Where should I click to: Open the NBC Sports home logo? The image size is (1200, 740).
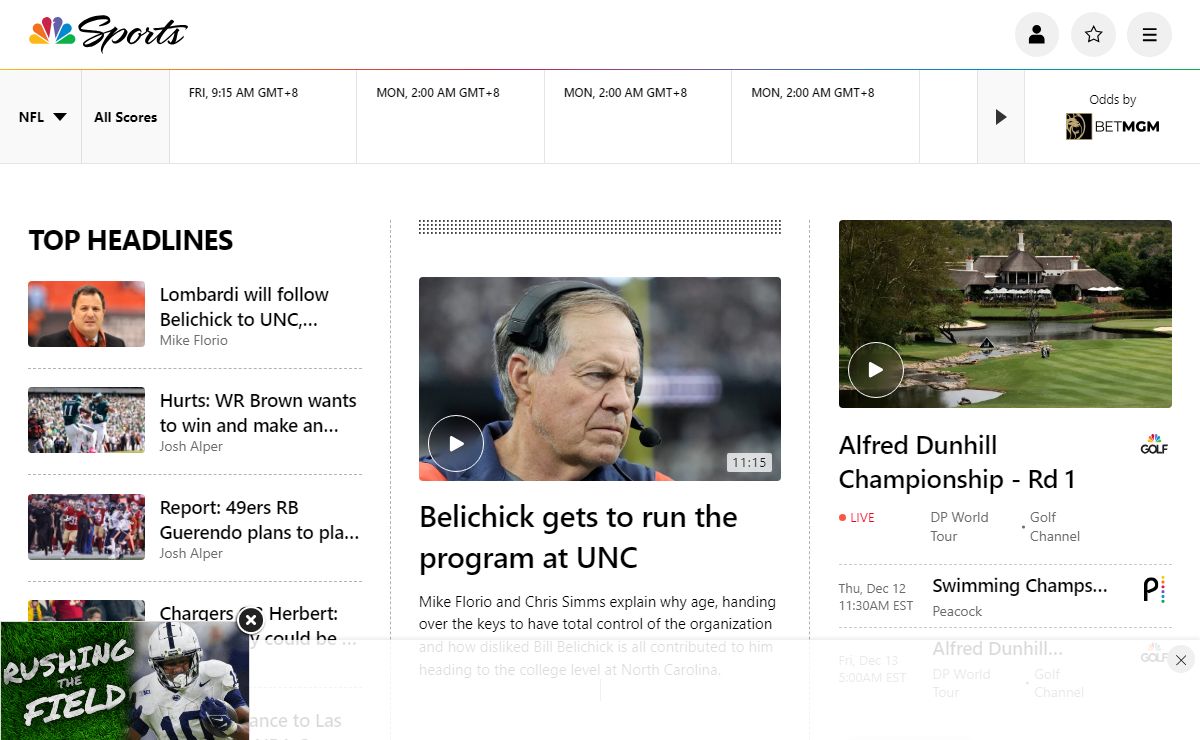[108, 33]
